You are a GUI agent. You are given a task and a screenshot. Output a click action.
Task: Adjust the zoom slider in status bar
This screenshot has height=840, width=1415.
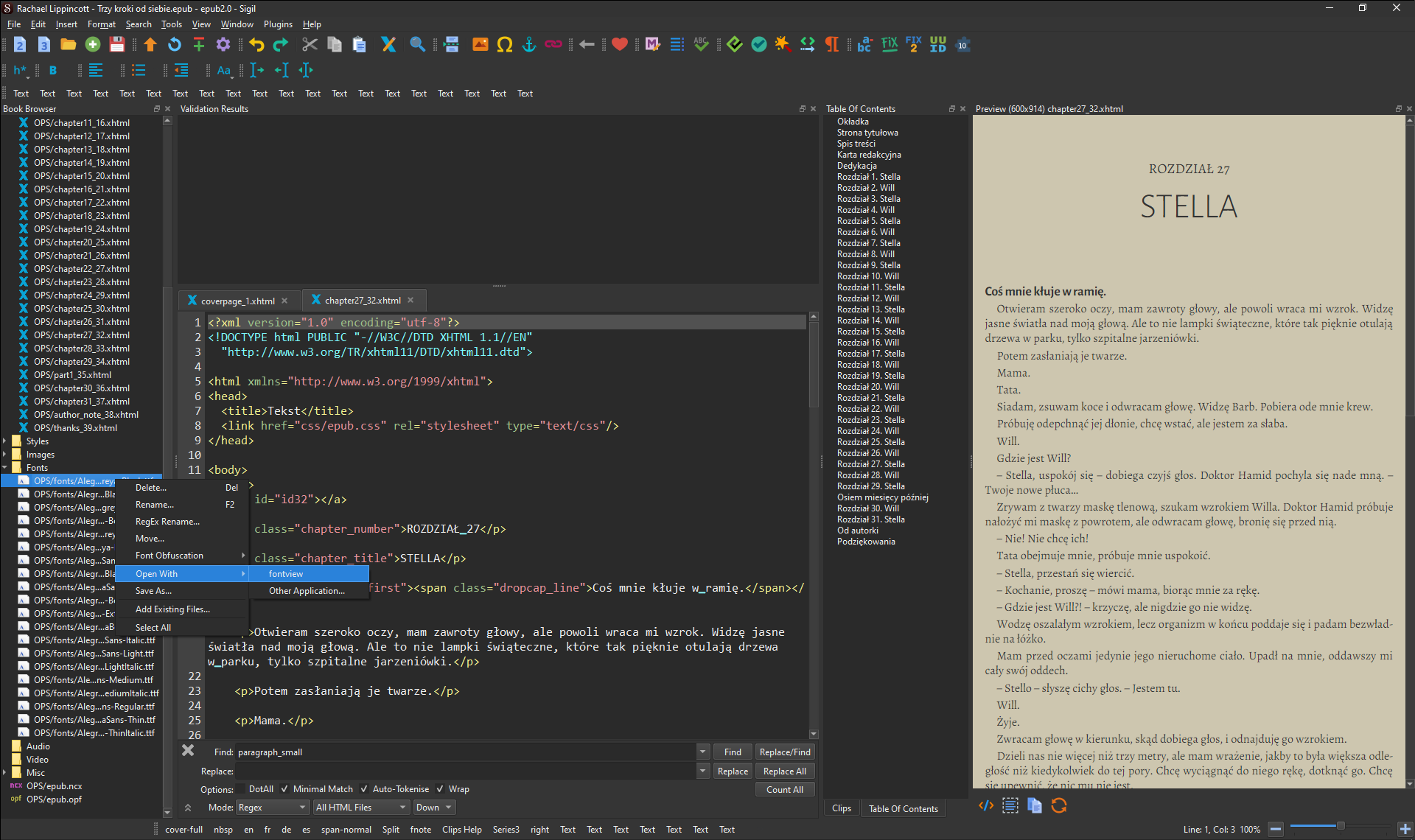[x=1340, y=826]
